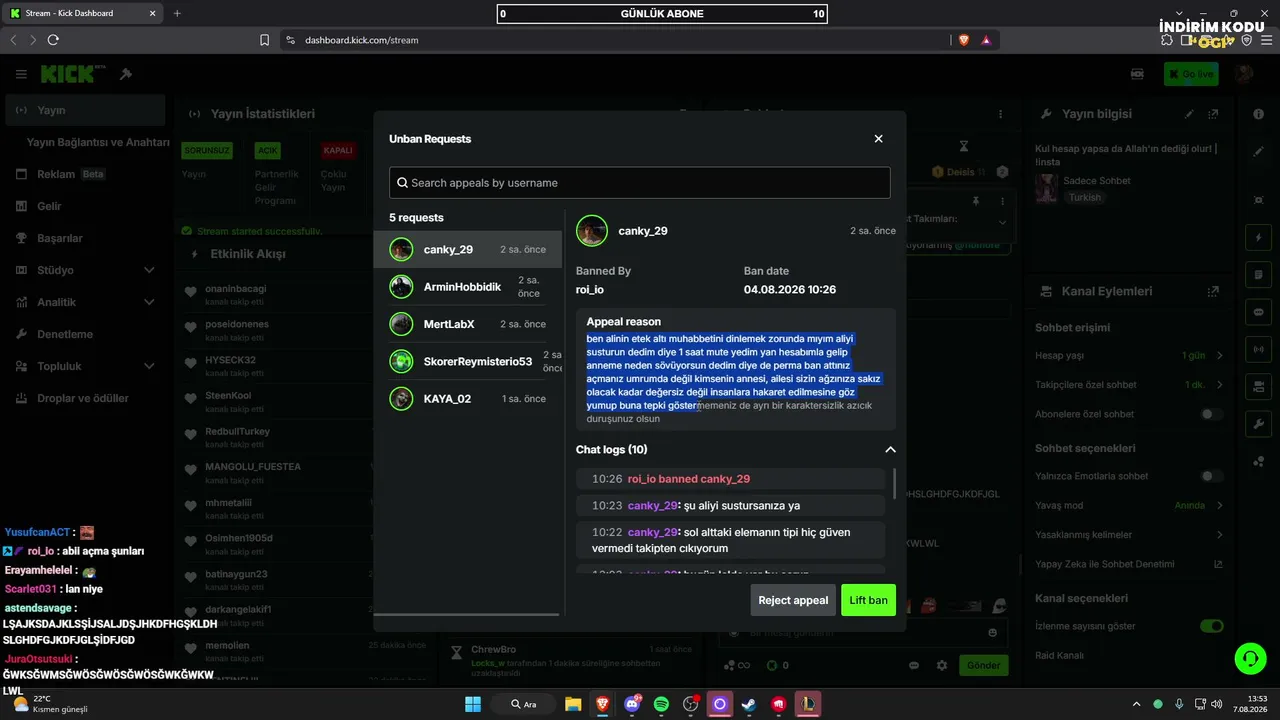Open SkorerReymisterio53's unban request
Screen dimensions: 1280x720
(x=468, y=361)
